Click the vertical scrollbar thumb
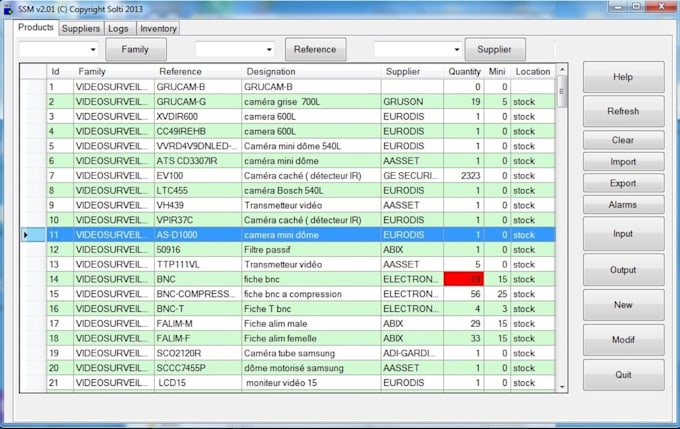This screenshot has width=680, height=429. click(x=562, y=91)
